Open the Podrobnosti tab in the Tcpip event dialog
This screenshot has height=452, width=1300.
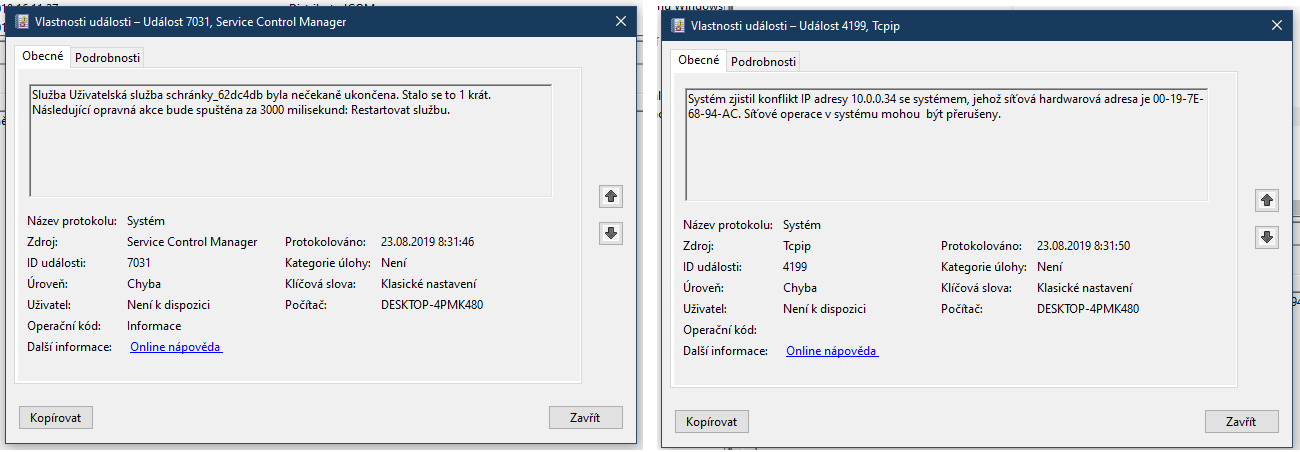[x=763, y=61]
